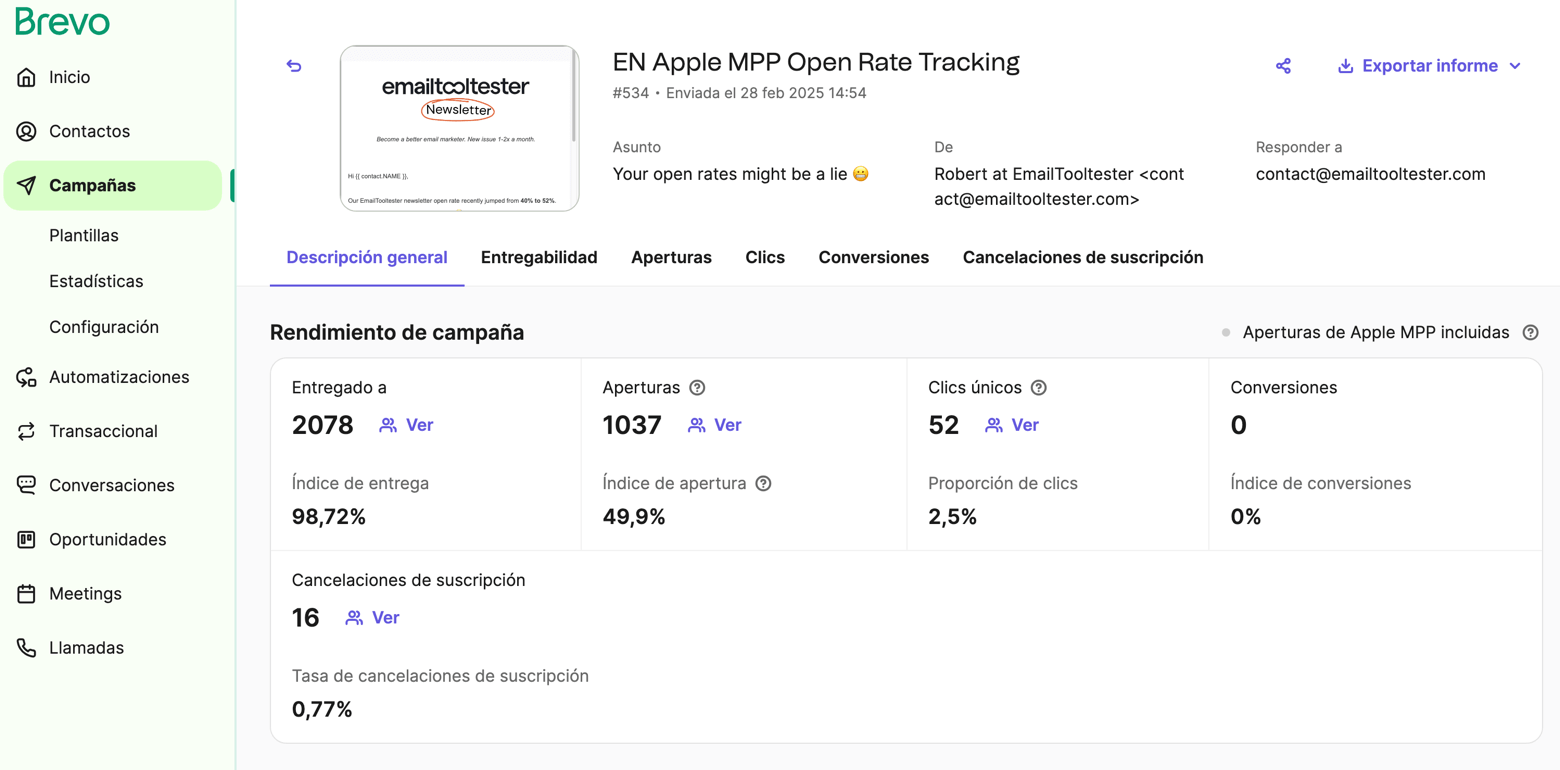The image size is (1560, 770).
Task: Click the Llamadas phone icon
Action: 27,647
